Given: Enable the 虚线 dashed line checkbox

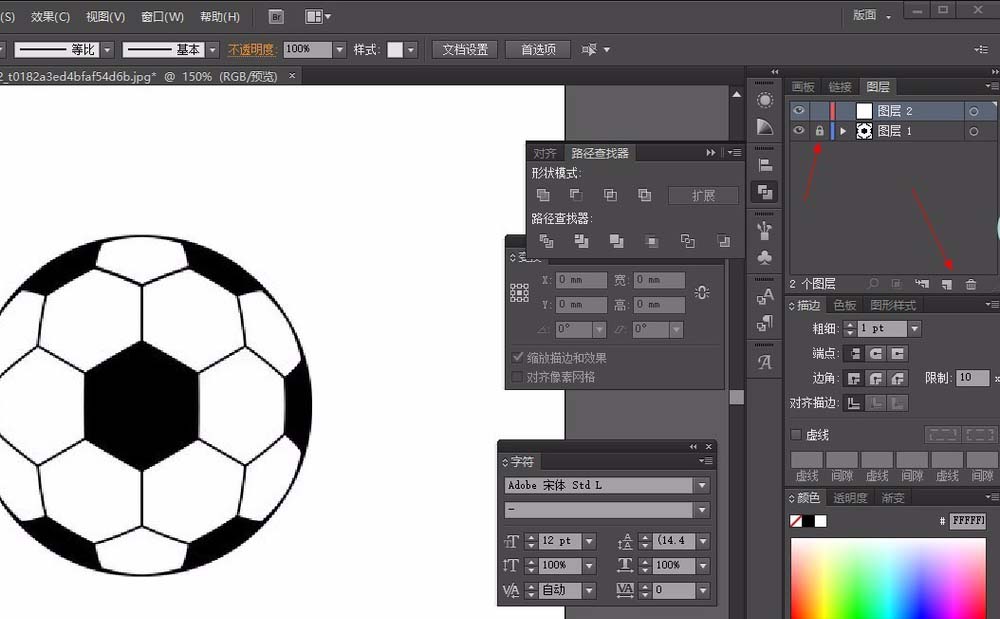Looking at the screenshot, I should click(796, 435).
